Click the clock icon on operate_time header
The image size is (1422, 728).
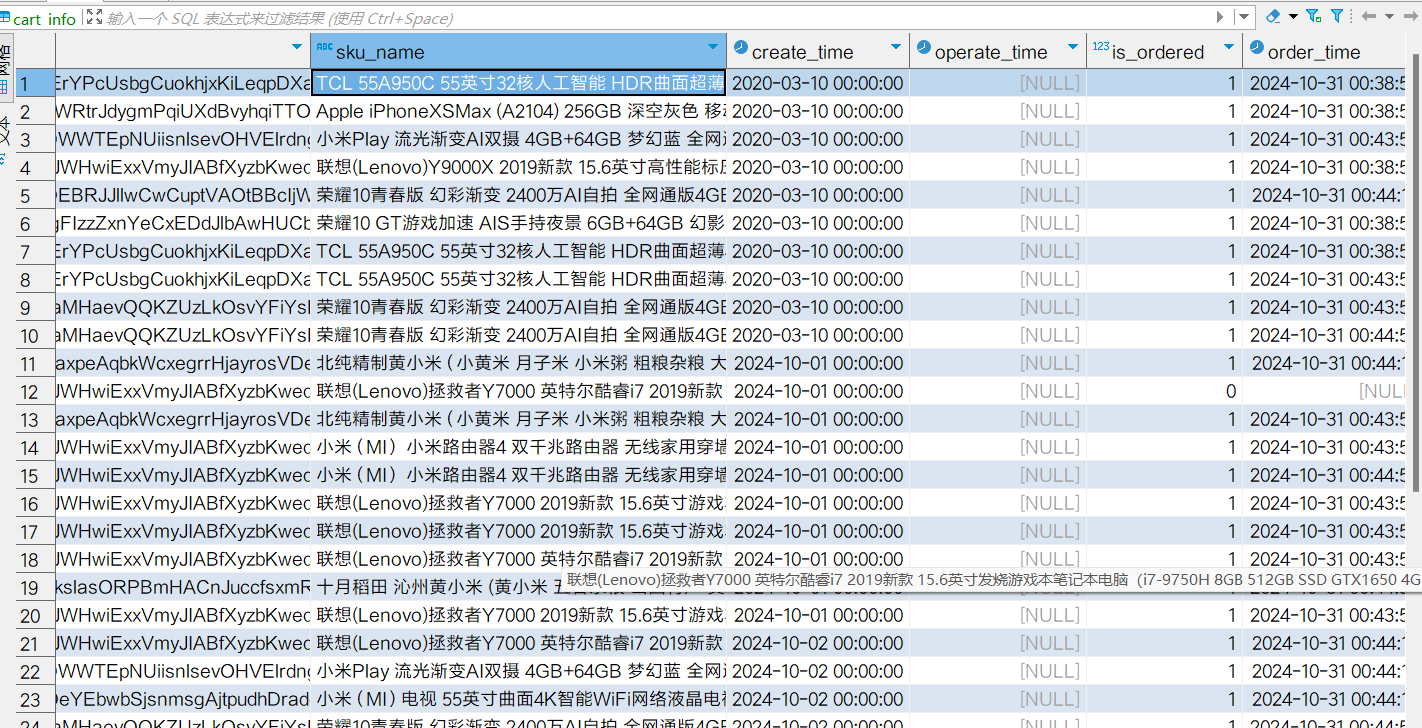pyautogui.click(x=923, y=47)
